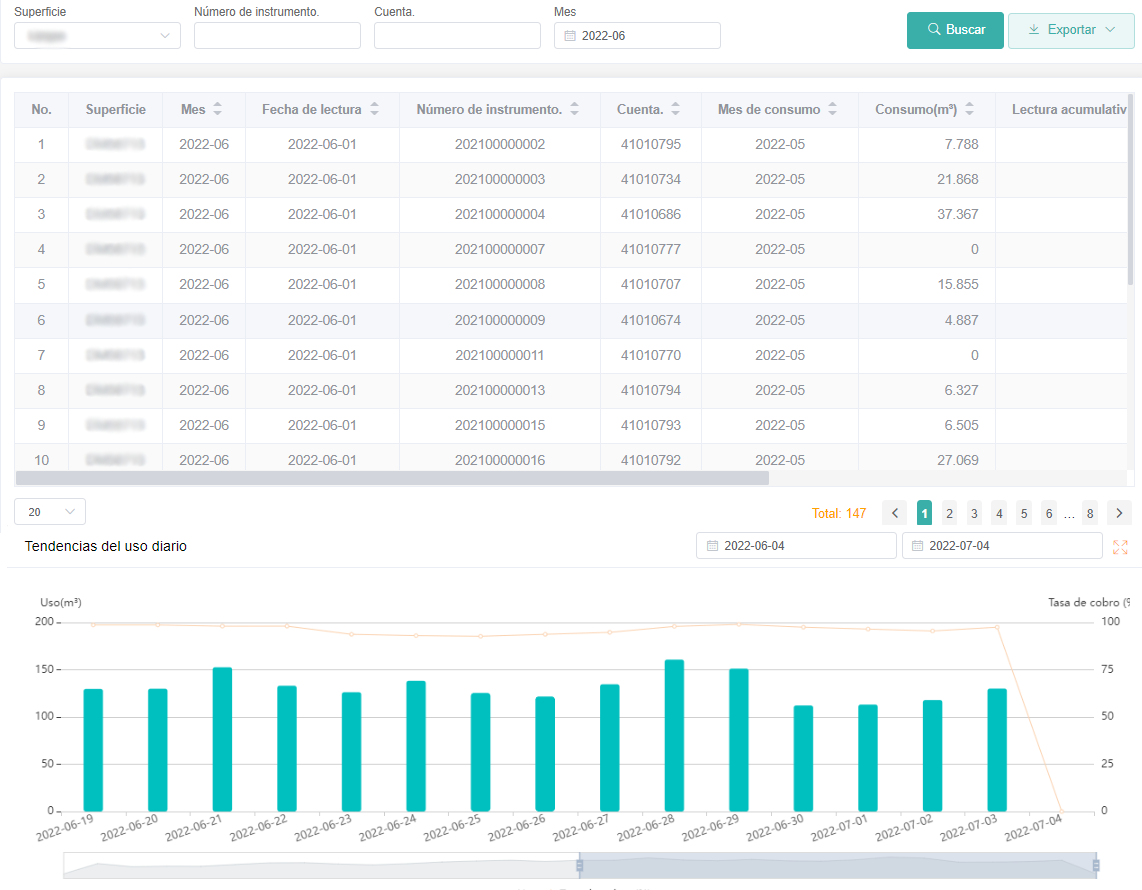1142x890 pixels.
Task: Click the fullscreen expand chart icon
Action: 1120,547
